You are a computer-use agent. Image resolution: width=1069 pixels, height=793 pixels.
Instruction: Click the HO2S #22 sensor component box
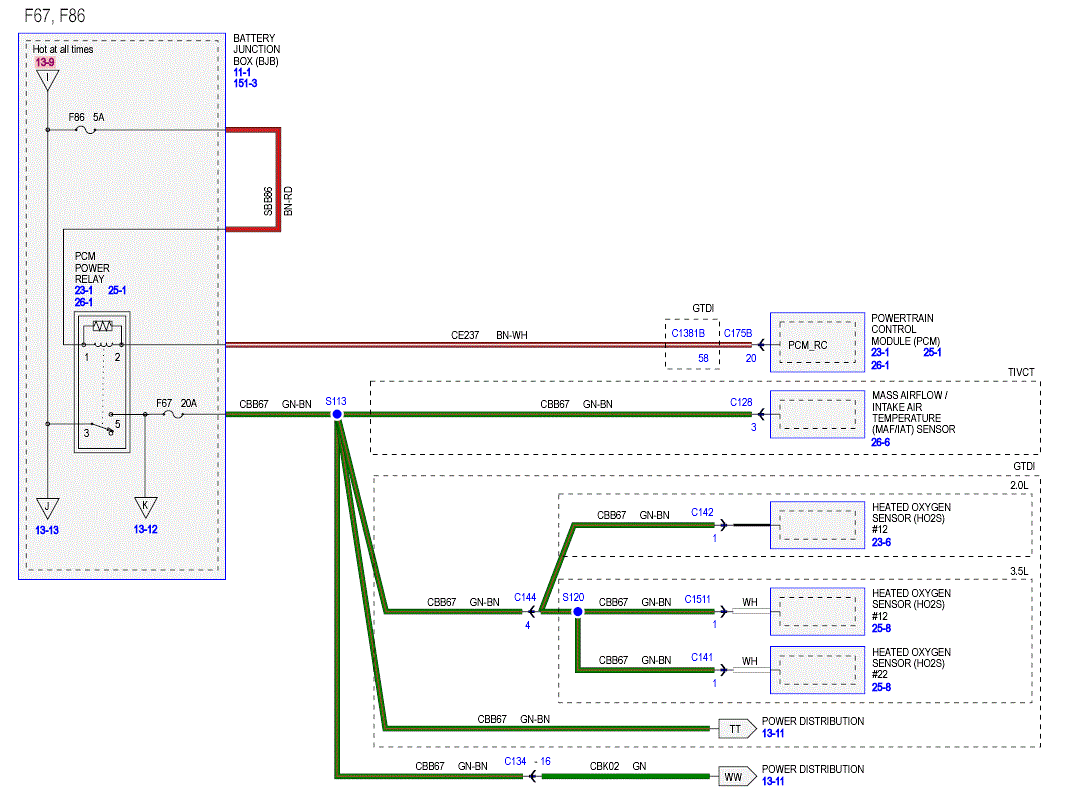click(817, 670)
